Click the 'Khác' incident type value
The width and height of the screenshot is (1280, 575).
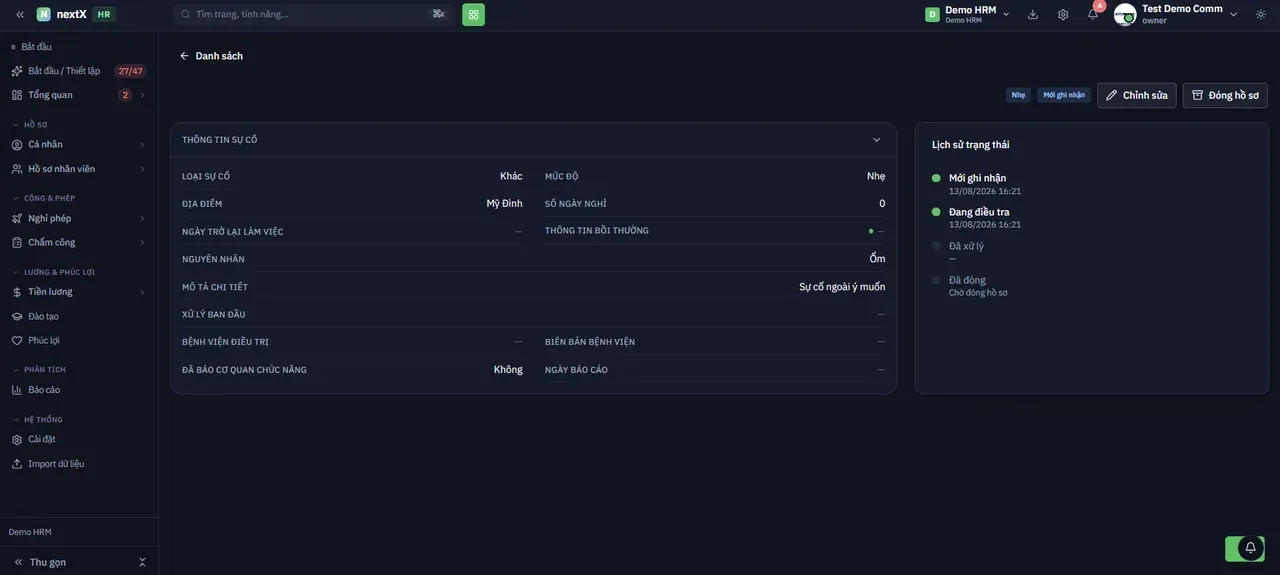click(511, 176)
